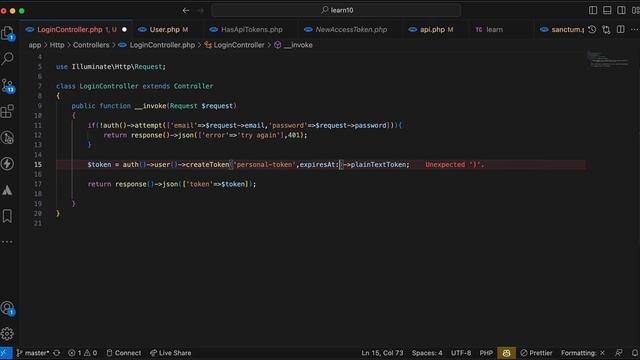Start Live Share from status bar
The width and height of the screenshot is (640, 360).
[171, 353]
